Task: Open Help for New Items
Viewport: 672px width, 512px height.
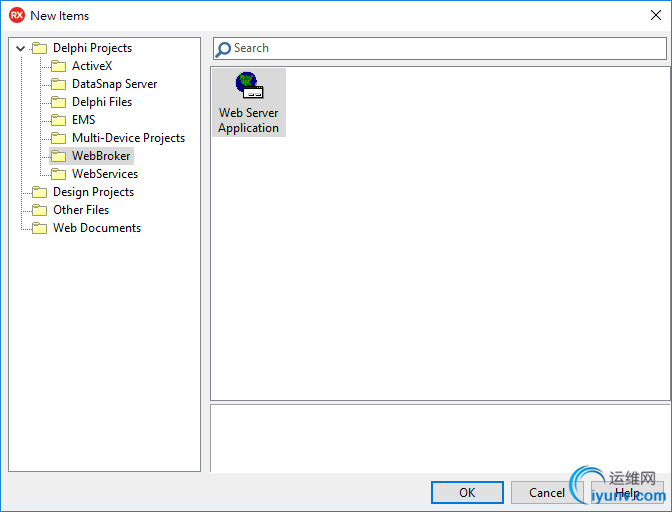Action: [627, 493]
